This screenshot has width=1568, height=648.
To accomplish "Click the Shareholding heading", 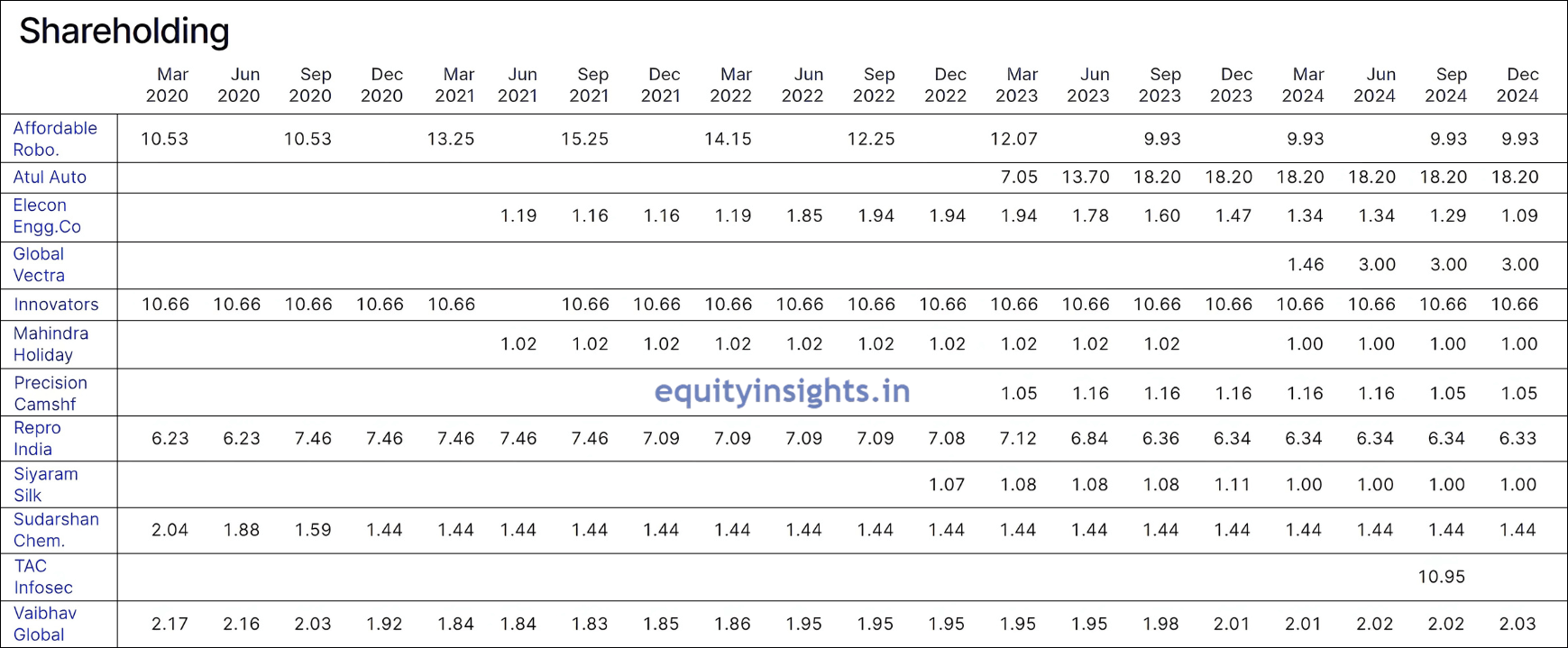I will coord(124,32).
